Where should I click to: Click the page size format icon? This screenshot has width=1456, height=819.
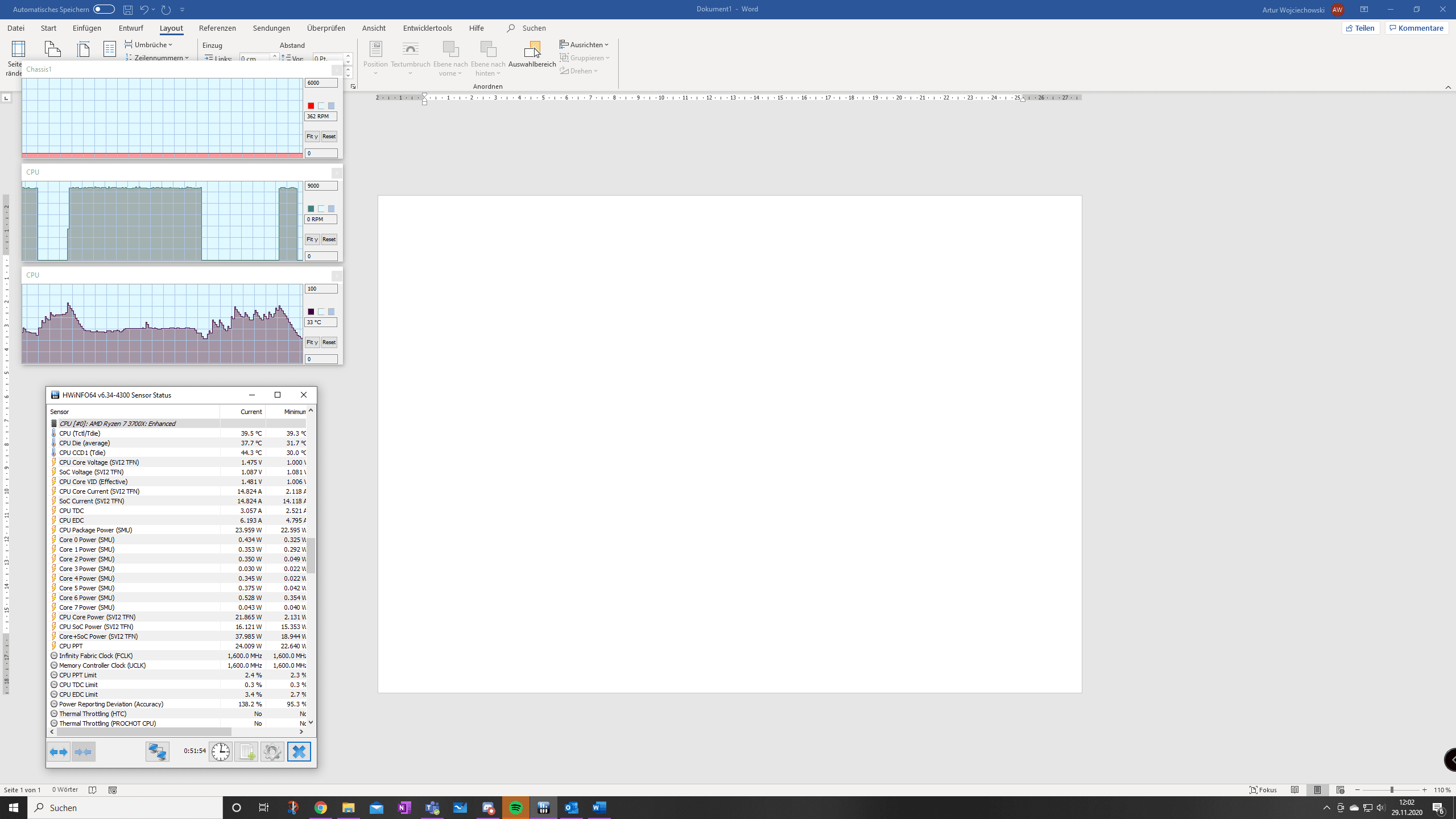[x=83, y=49]
